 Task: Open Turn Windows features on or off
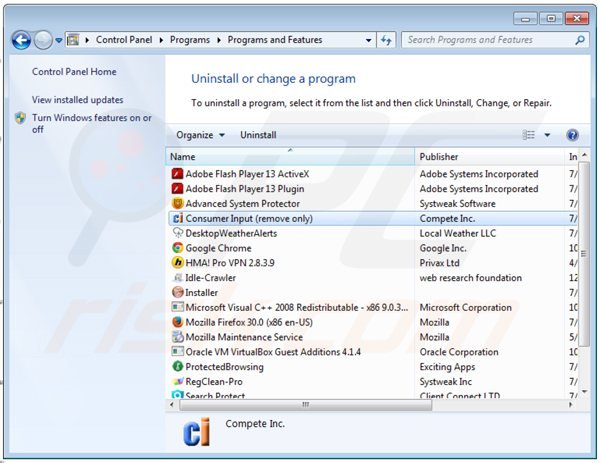pyautogui.click(x=92, y=123)
